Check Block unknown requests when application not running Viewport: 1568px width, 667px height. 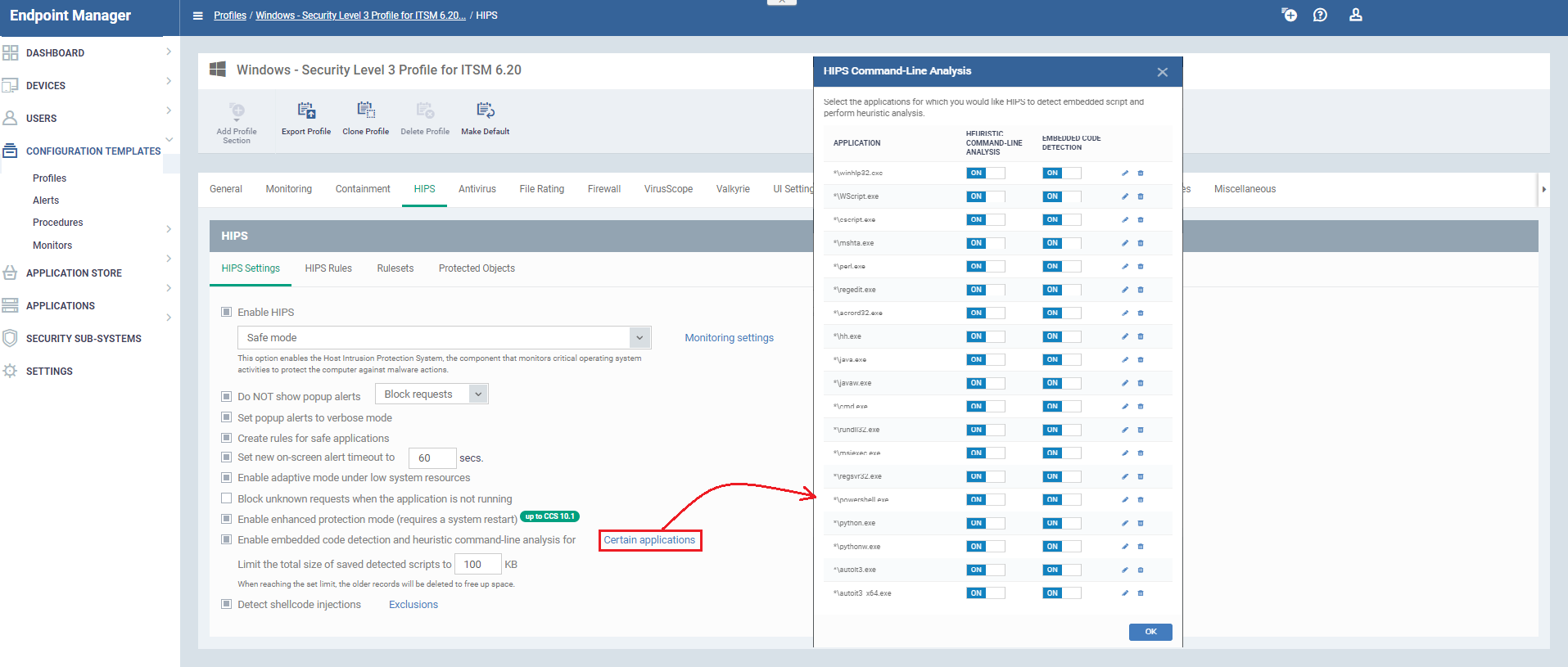pos(227,498)
